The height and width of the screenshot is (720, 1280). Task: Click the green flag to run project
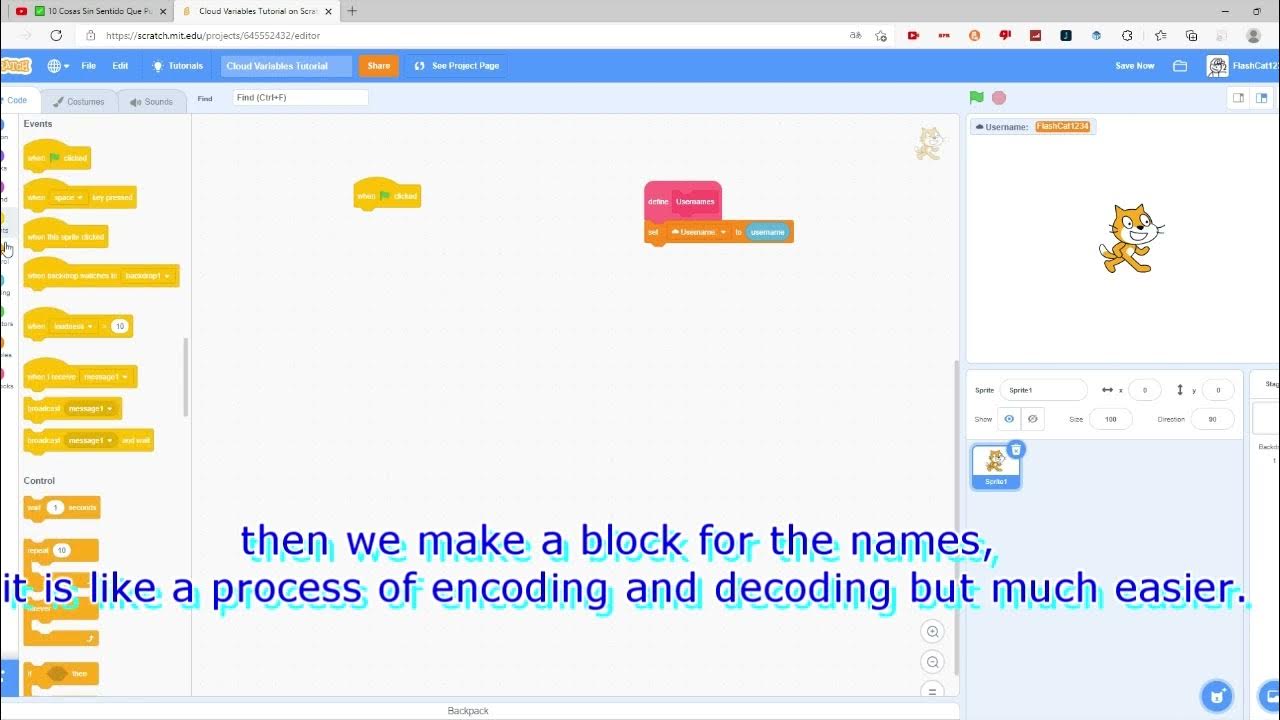click(x=977, y=98)
